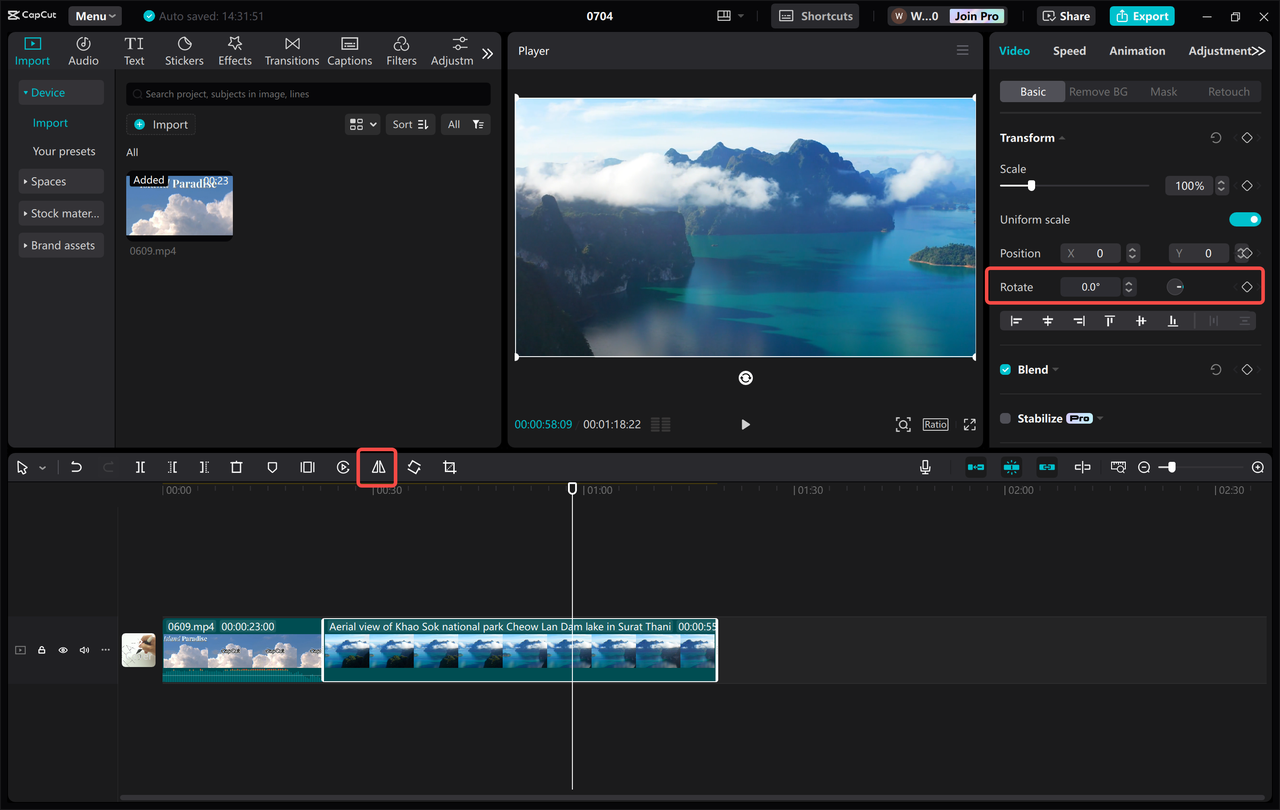
Task: Select the Rotate tool next to Mirror
Action: tap(413, 467)
